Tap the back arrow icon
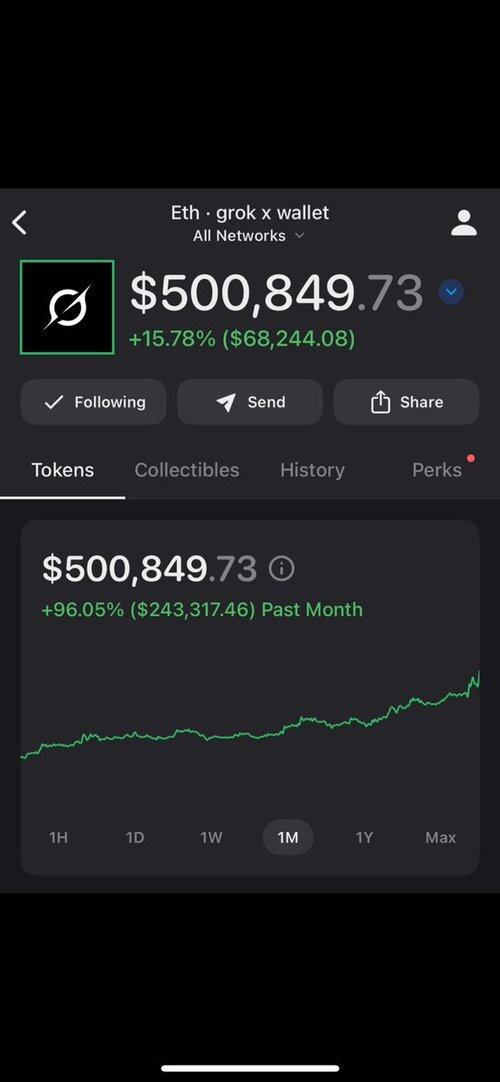 coord(19,223)
